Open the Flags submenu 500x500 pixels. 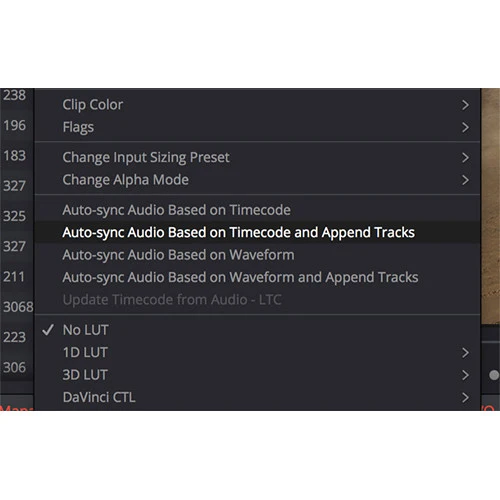[257, 127]
